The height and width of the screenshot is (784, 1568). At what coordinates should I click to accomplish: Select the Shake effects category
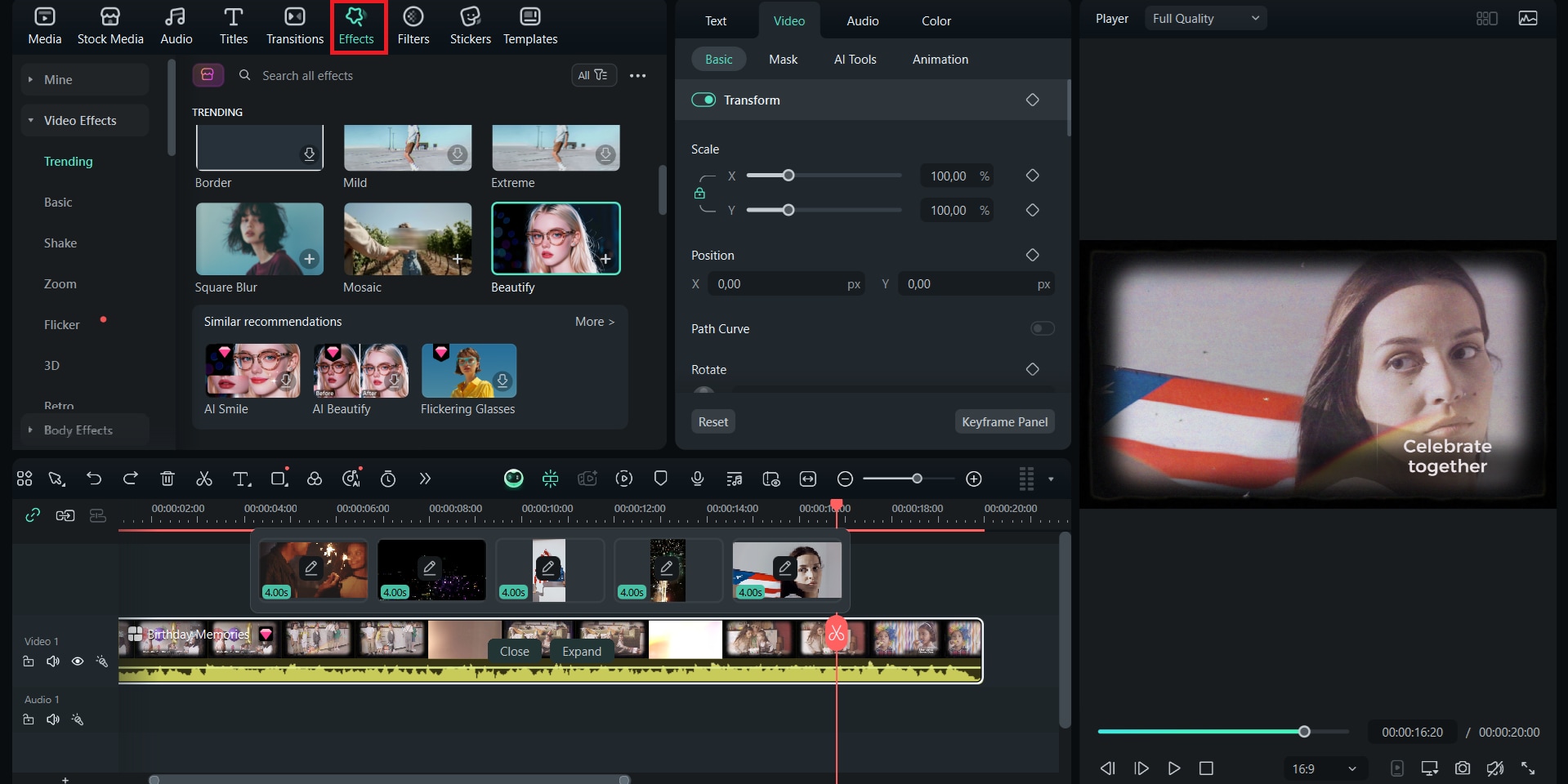tap(60, 243)
